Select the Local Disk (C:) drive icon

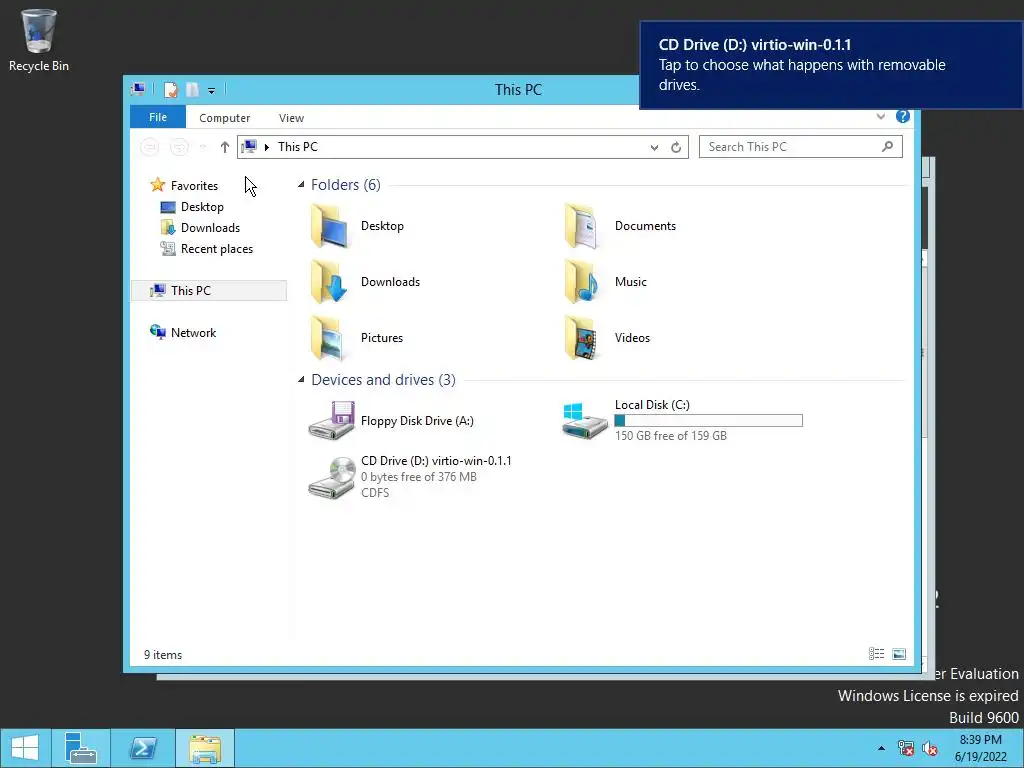click(584, 421)
